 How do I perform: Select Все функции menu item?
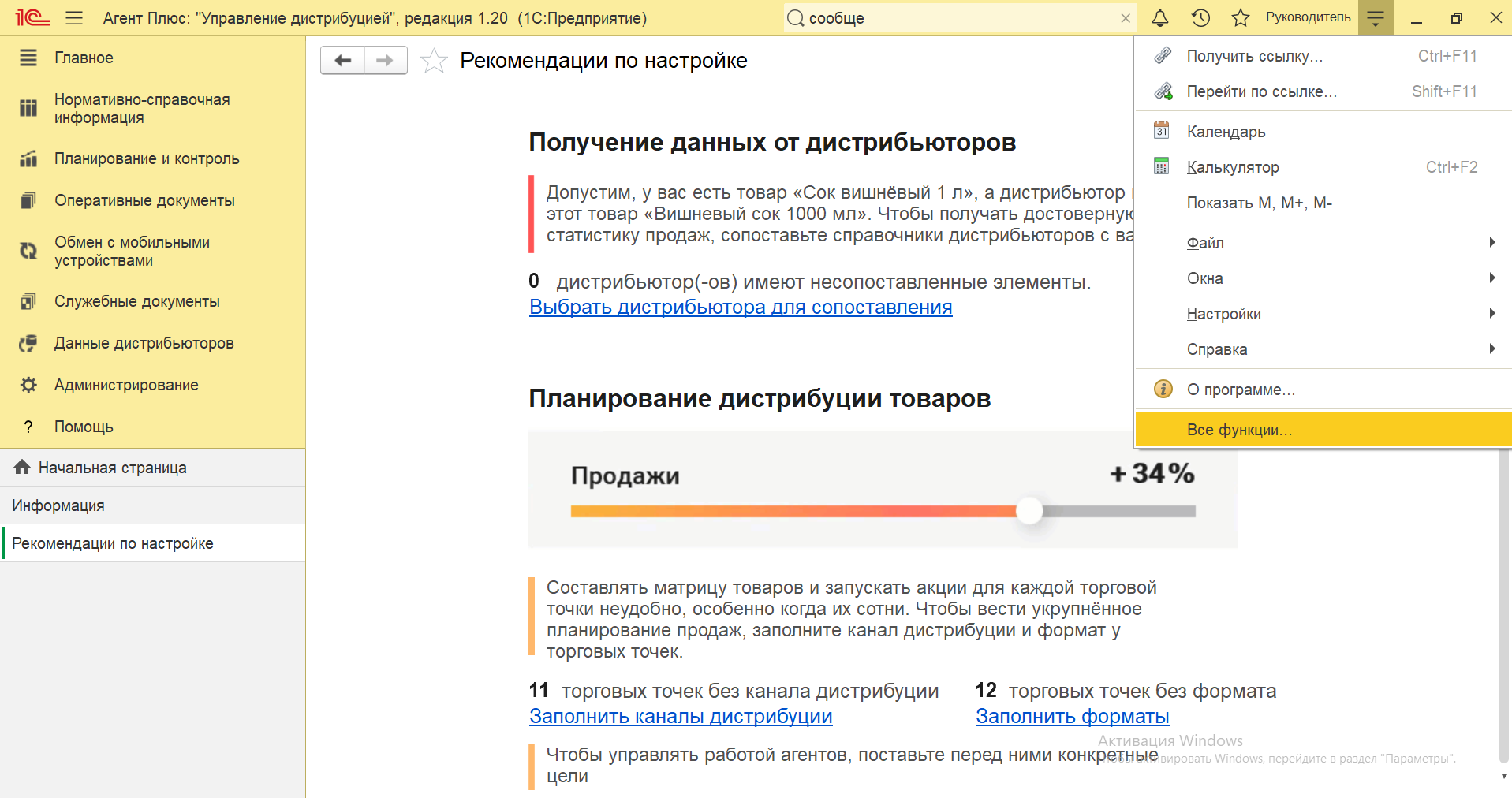tap(1323, 430)
